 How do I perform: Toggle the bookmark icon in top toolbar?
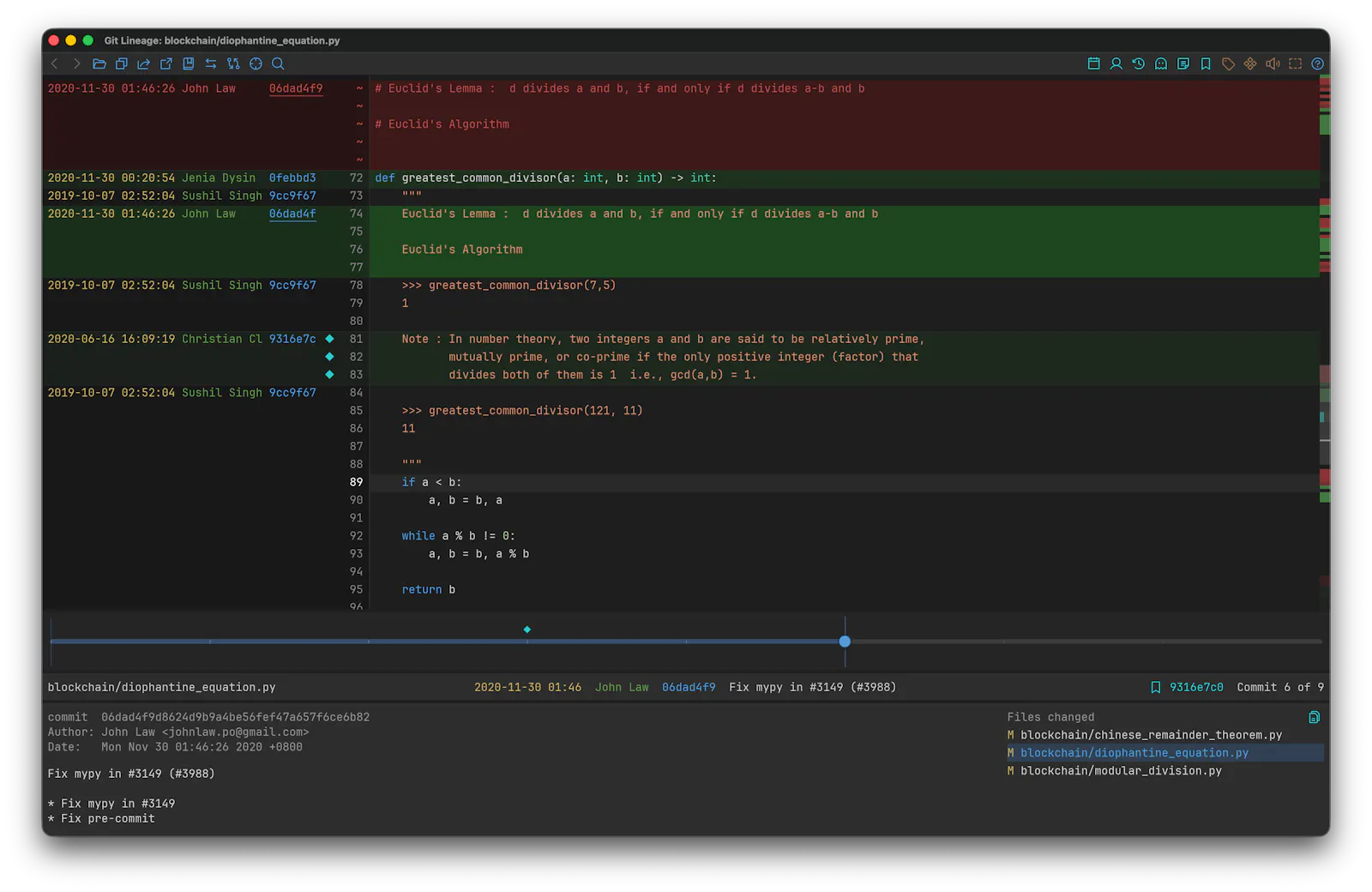tap(1206, 63)
